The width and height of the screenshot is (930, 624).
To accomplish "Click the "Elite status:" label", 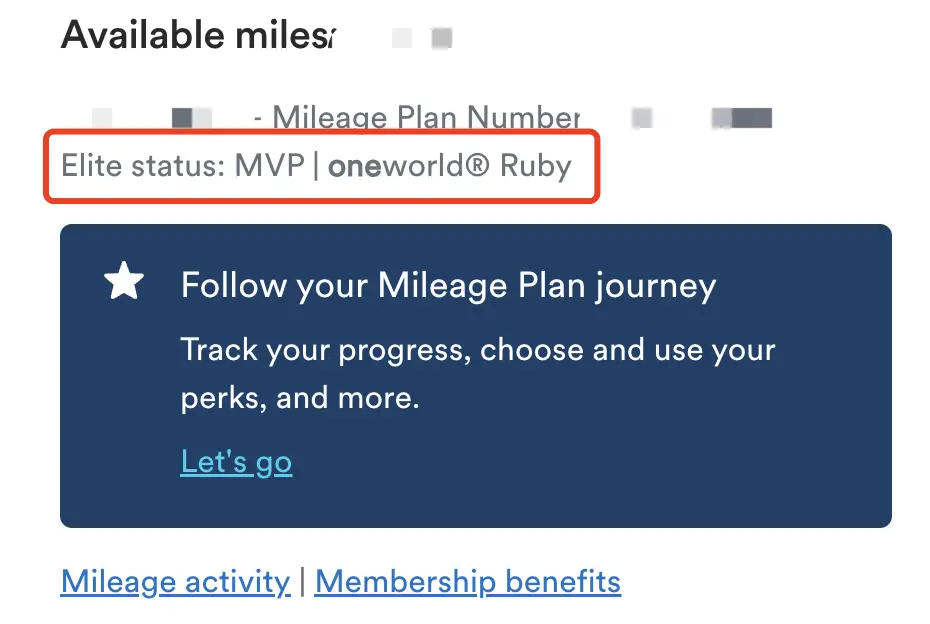I will 143,165.
